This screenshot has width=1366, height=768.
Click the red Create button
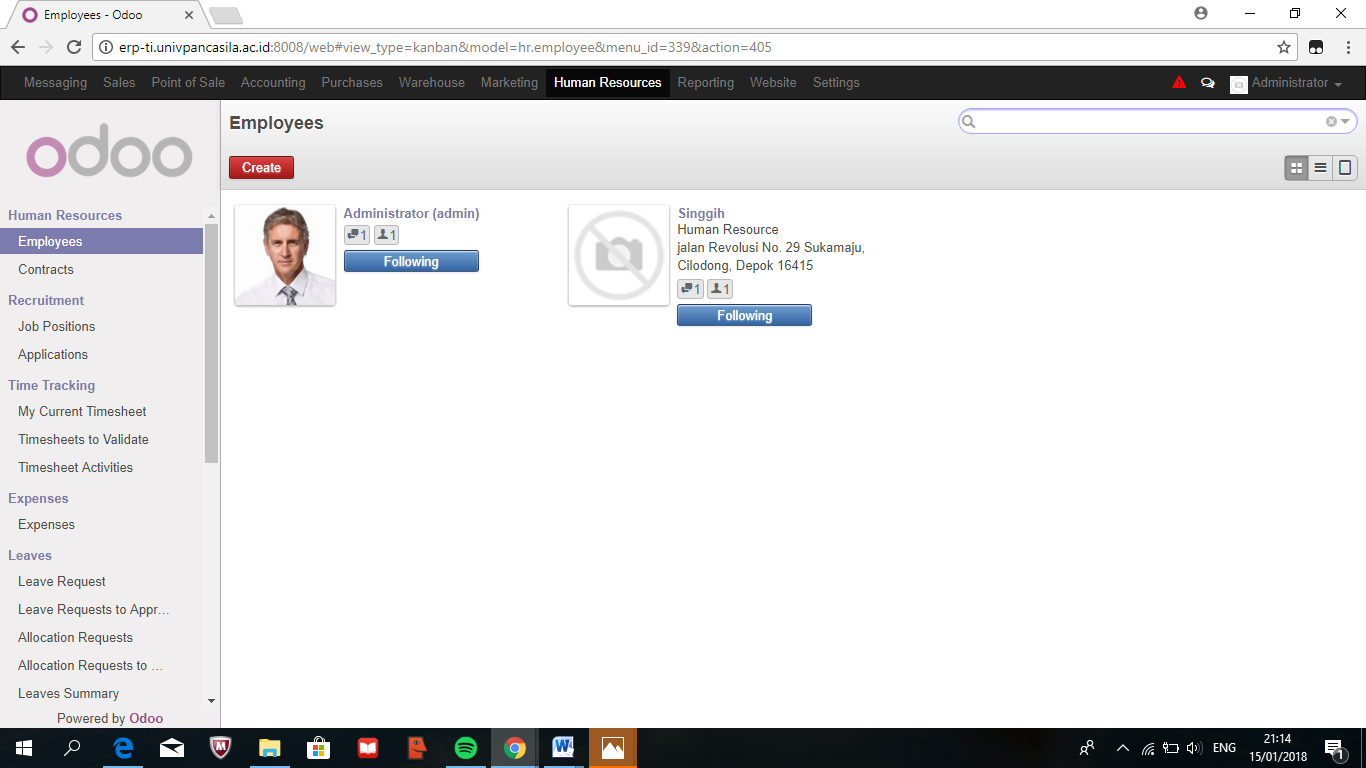click(261, 168)
